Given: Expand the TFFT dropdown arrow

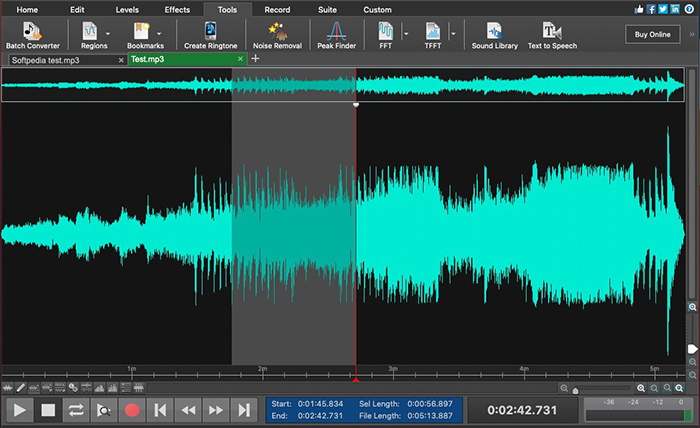Looking at the screenshot, I should coord(453,33).
